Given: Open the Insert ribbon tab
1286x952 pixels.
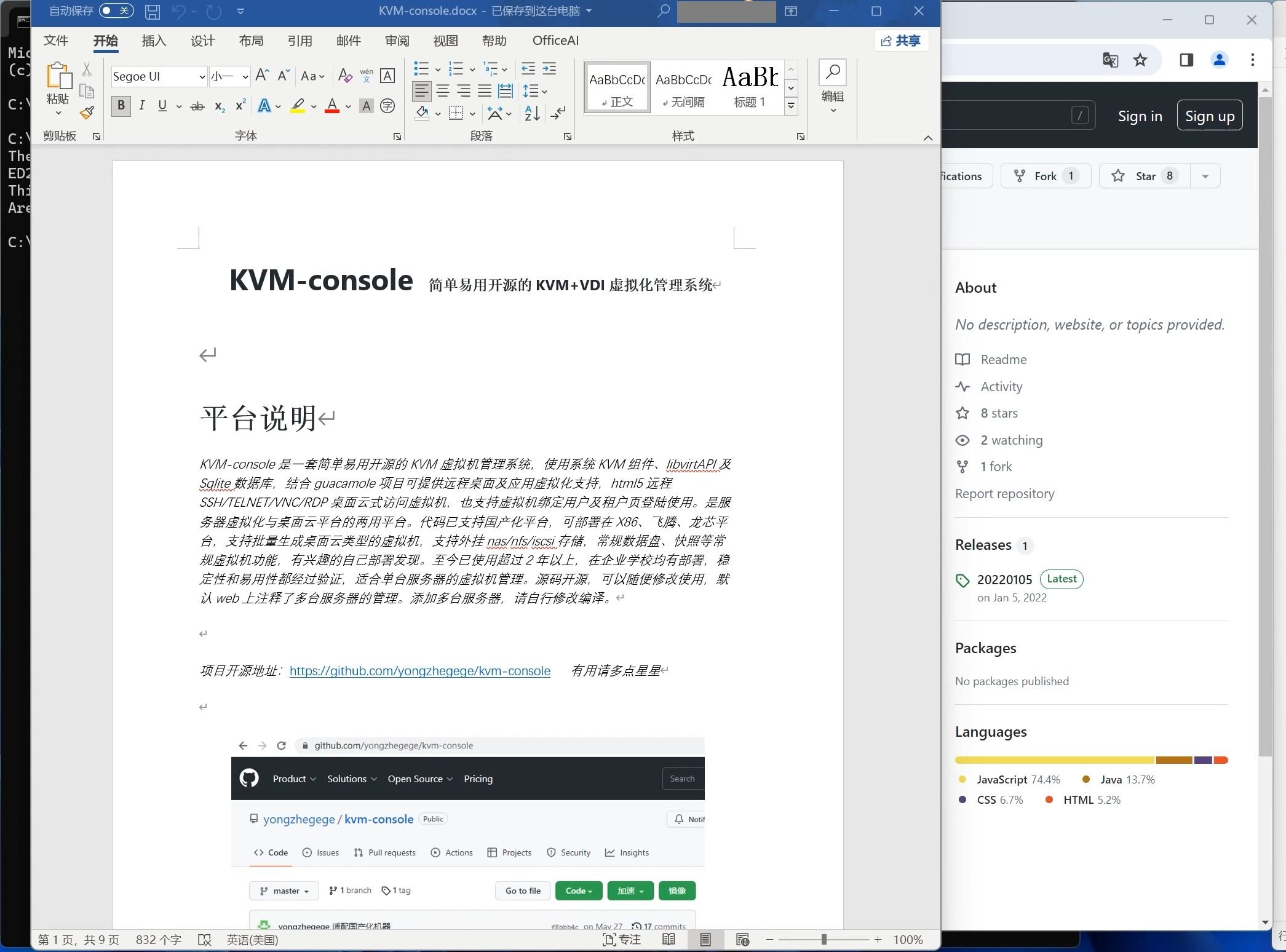Looking at the screenshot, I should point(154,41).
